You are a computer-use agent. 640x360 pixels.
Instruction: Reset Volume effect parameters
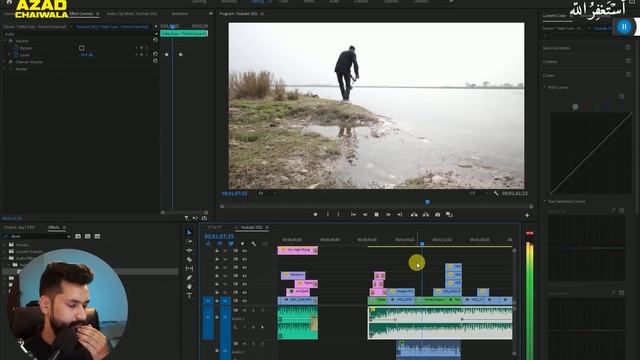(x=155, y=40)
